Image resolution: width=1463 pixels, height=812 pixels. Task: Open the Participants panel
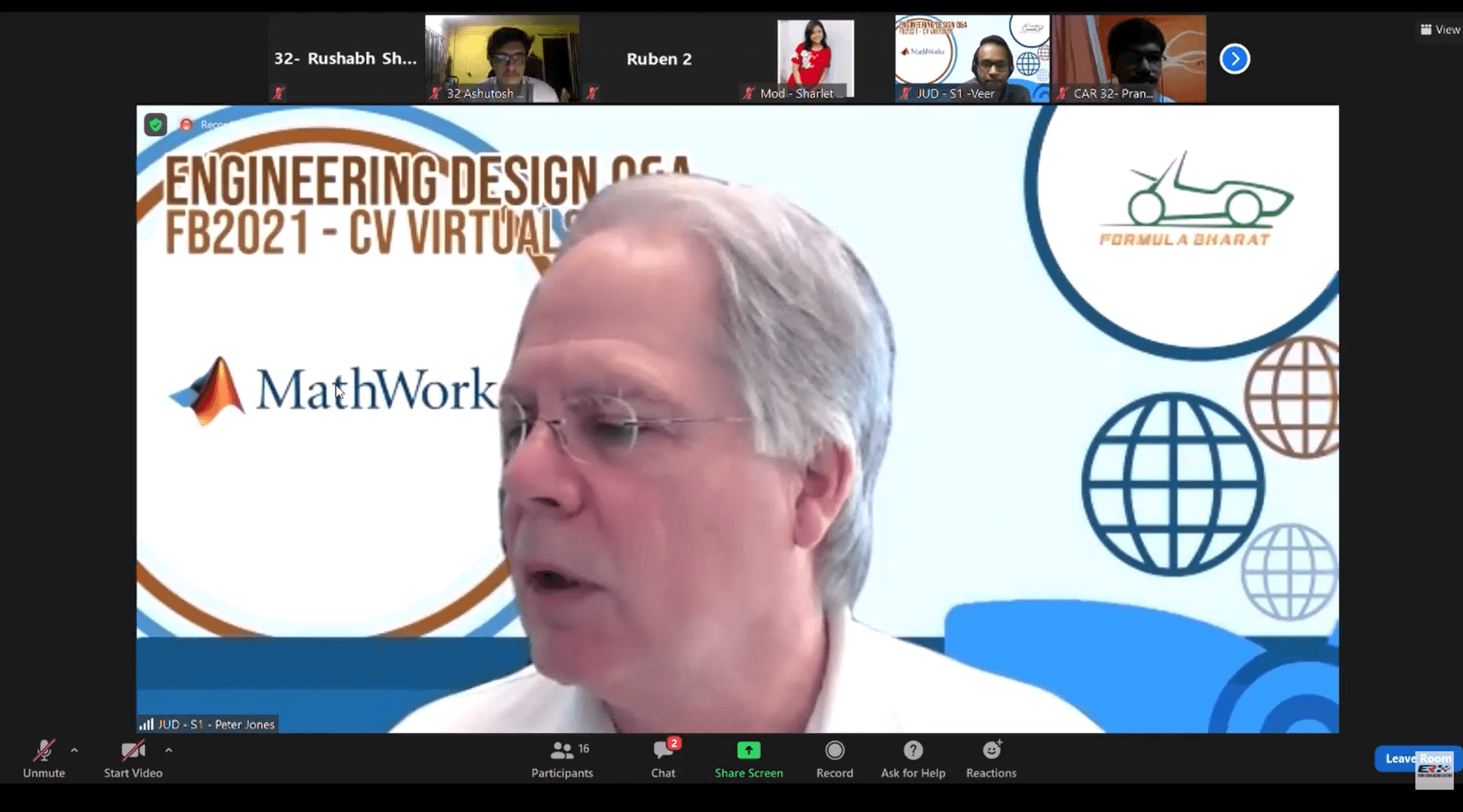pyautogui.click(x=562, y=758)
